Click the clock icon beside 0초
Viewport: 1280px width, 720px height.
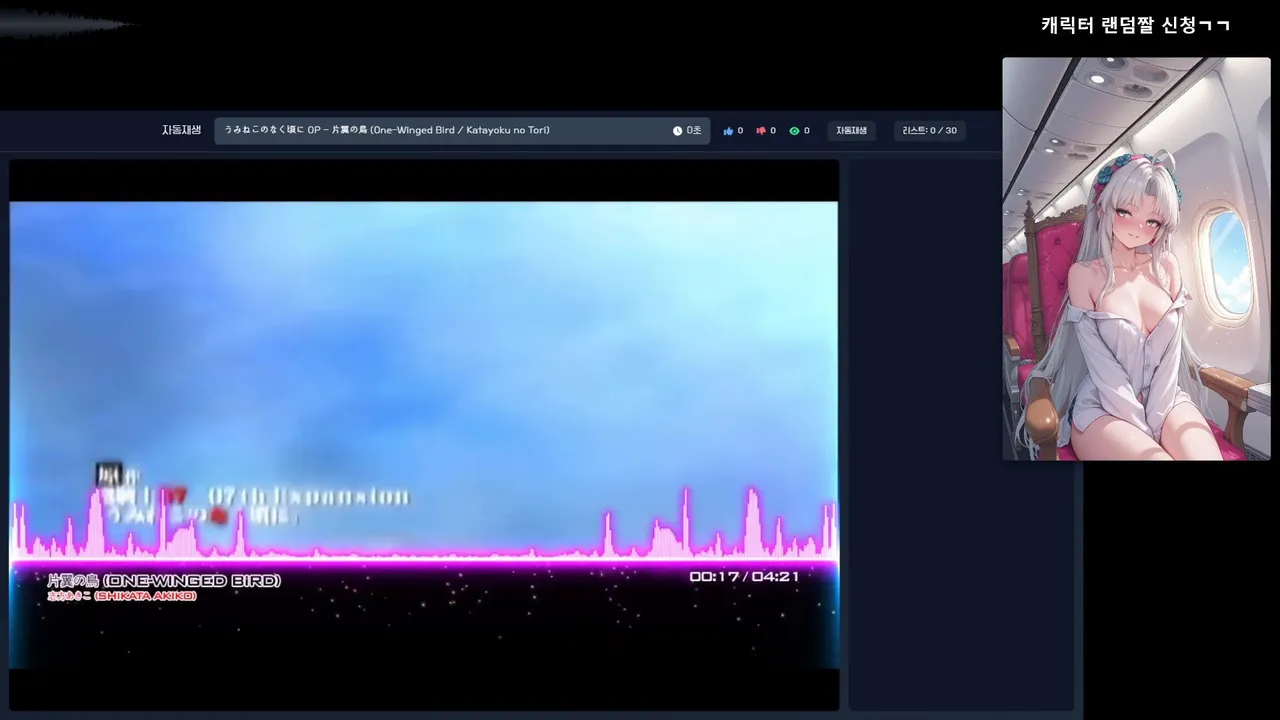pos(677,131)
